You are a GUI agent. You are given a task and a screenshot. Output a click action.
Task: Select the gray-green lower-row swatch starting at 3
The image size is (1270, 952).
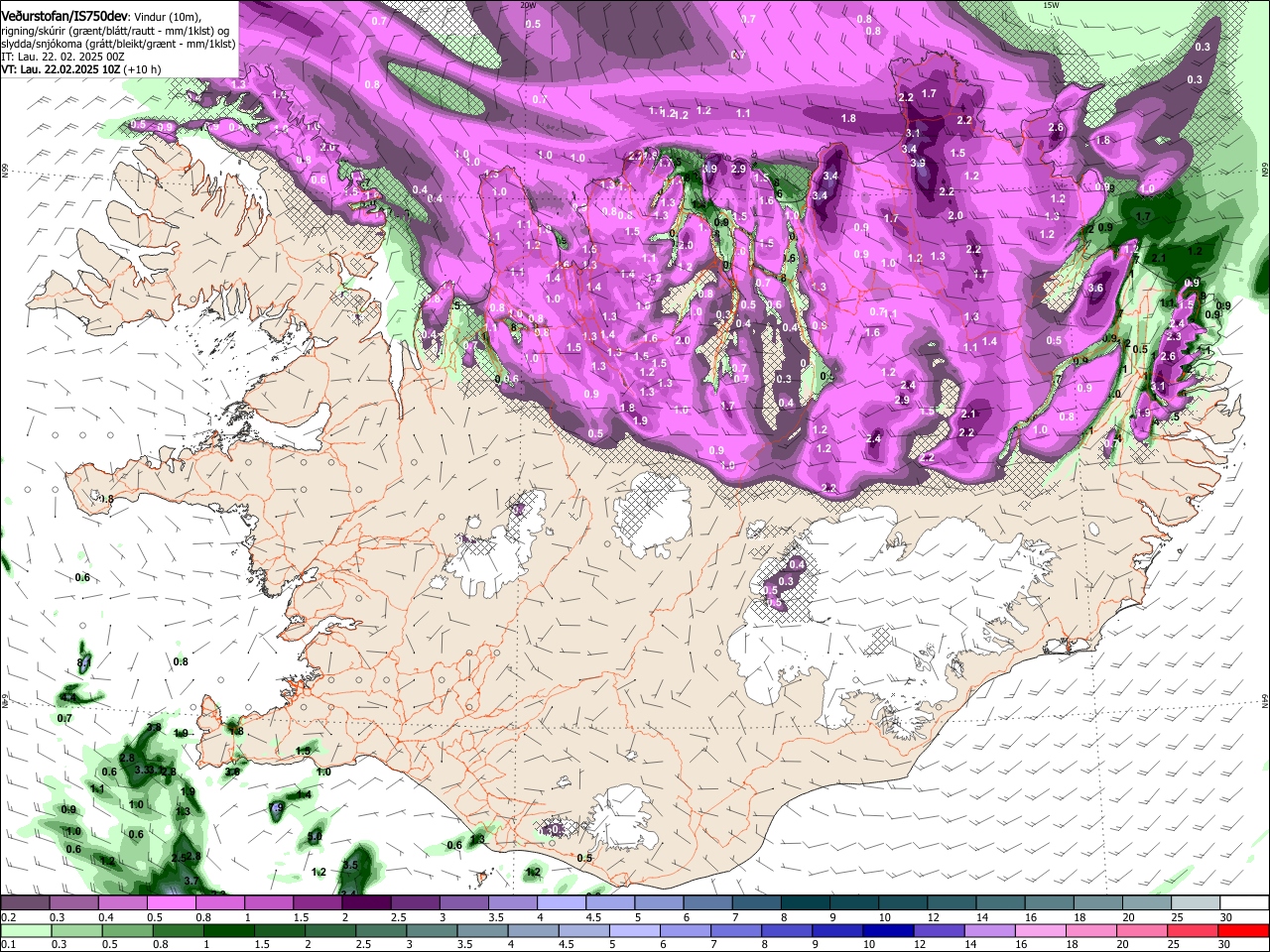click(x=432, y=930)
